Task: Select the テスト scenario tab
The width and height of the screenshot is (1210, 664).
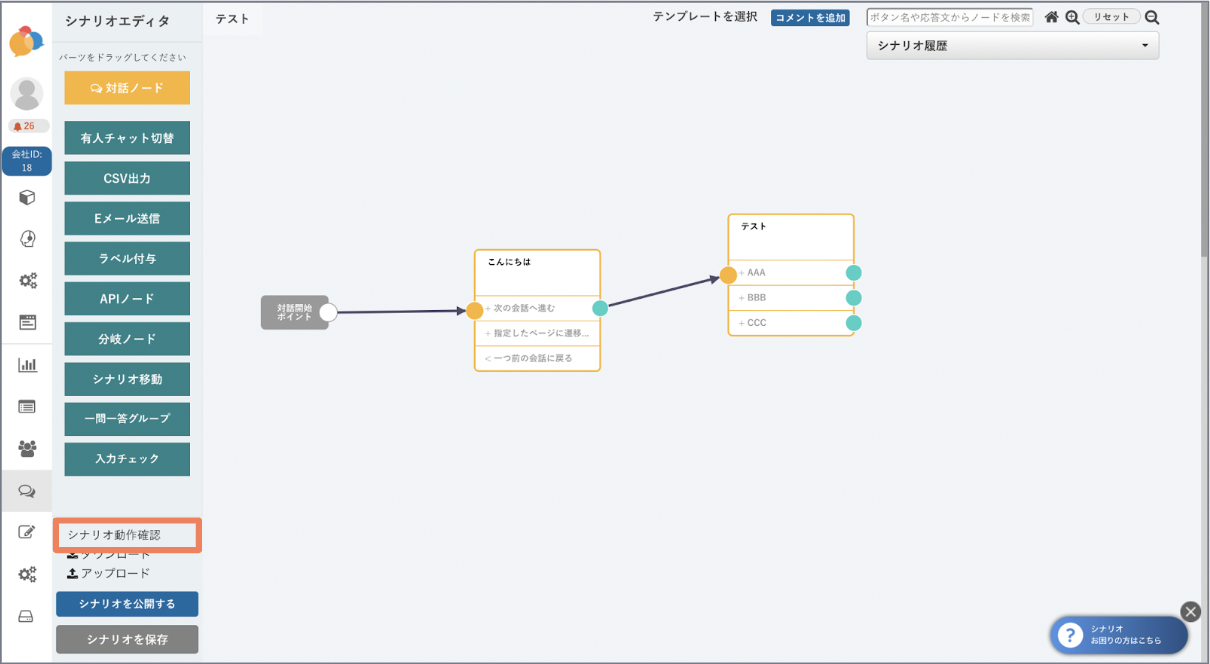Action: click(x=233, y=18)
